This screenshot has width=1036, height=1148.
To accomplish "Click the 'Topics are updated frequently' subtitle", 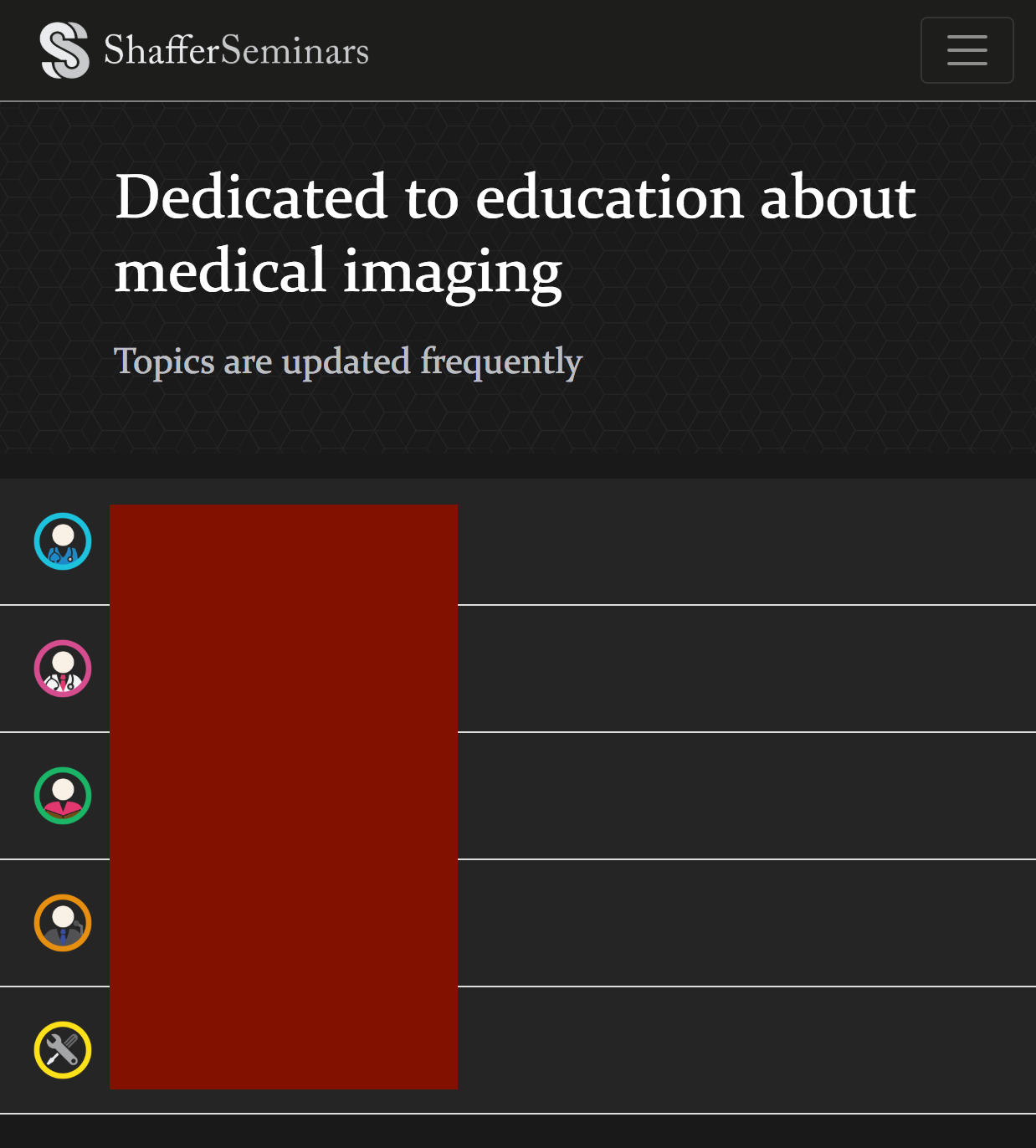I will click(348, 361).
